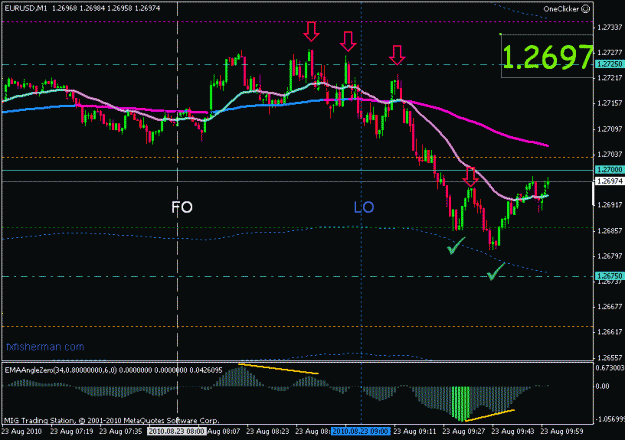Click the 0.673003 indicator scale value
Screen dimensions: 625x440
coord(610,368)
